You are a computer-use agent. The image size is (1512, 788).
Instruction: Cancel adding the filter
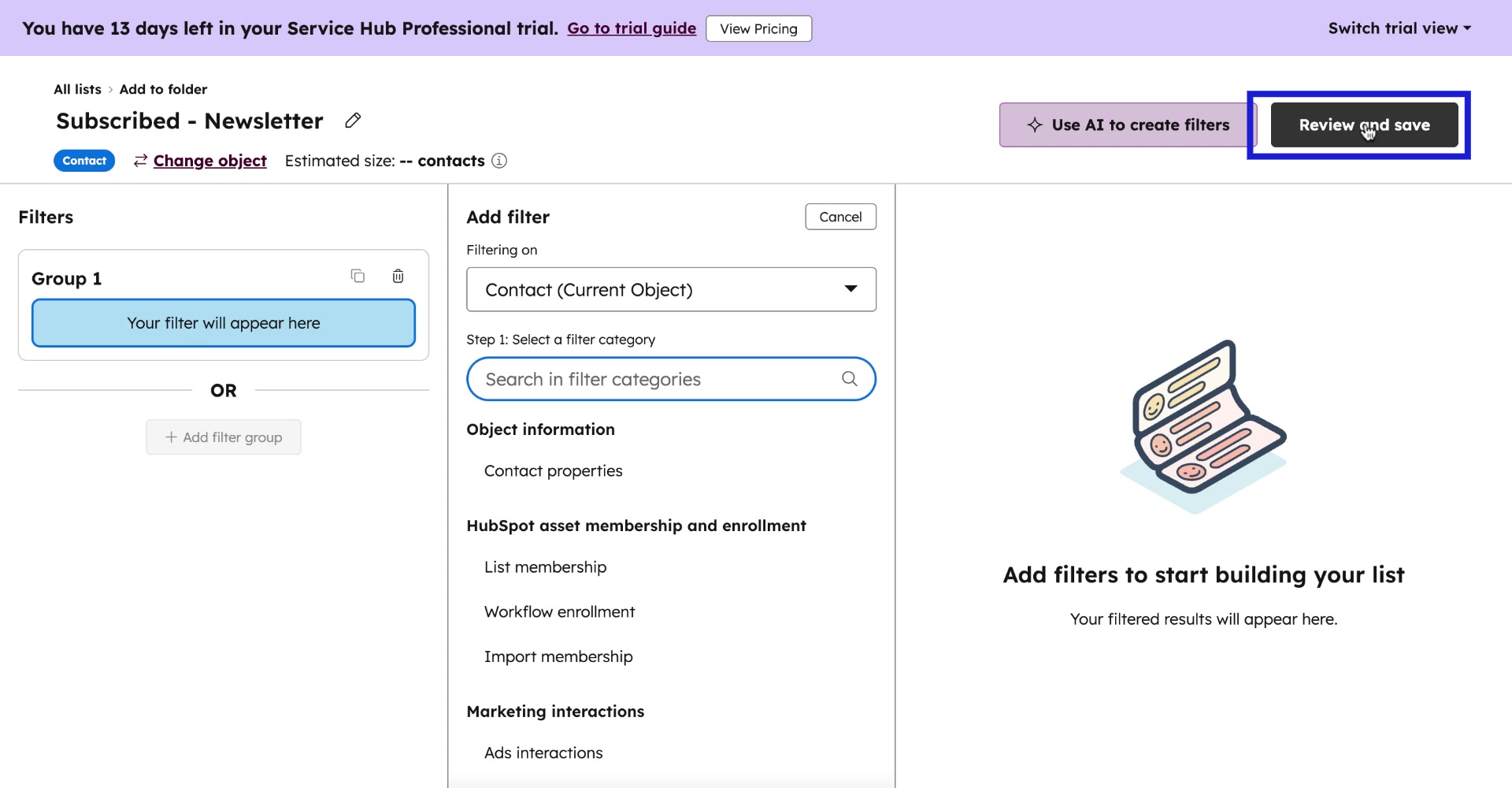click(840, 217)
